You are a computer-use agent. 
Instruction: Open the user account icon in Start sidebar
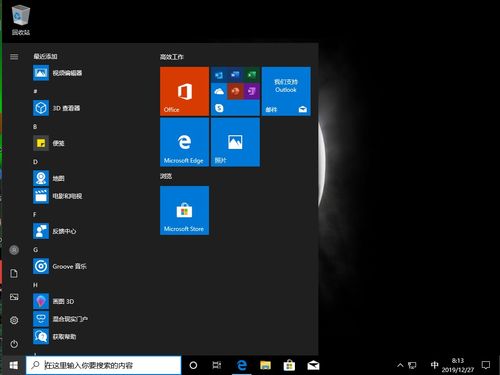(x=14, y=250)
